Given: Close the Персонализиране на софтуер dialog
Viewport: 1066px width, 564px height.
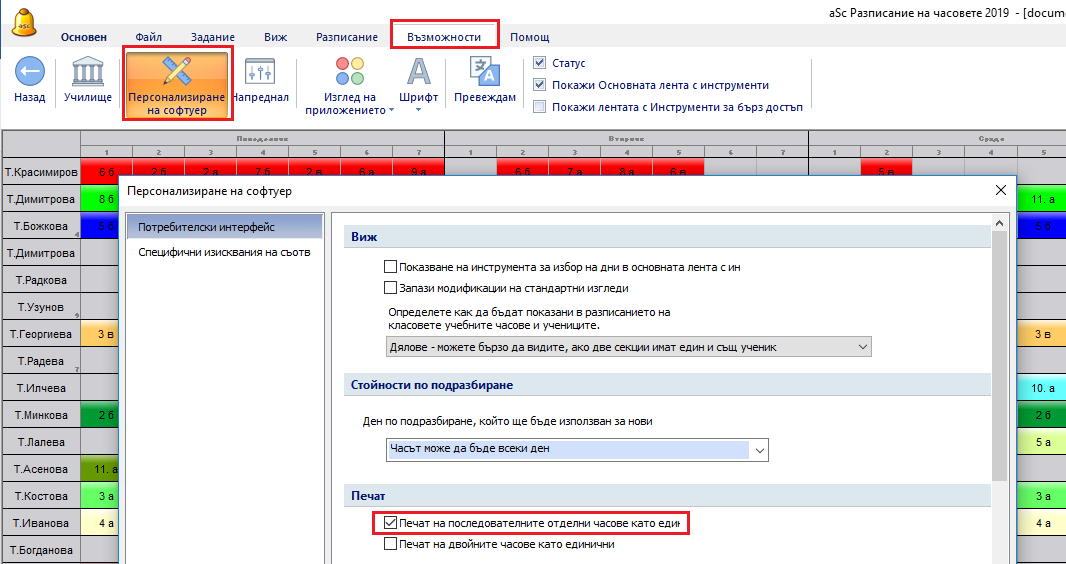Looking at the screenshot, I should [x=1000, y=190].
